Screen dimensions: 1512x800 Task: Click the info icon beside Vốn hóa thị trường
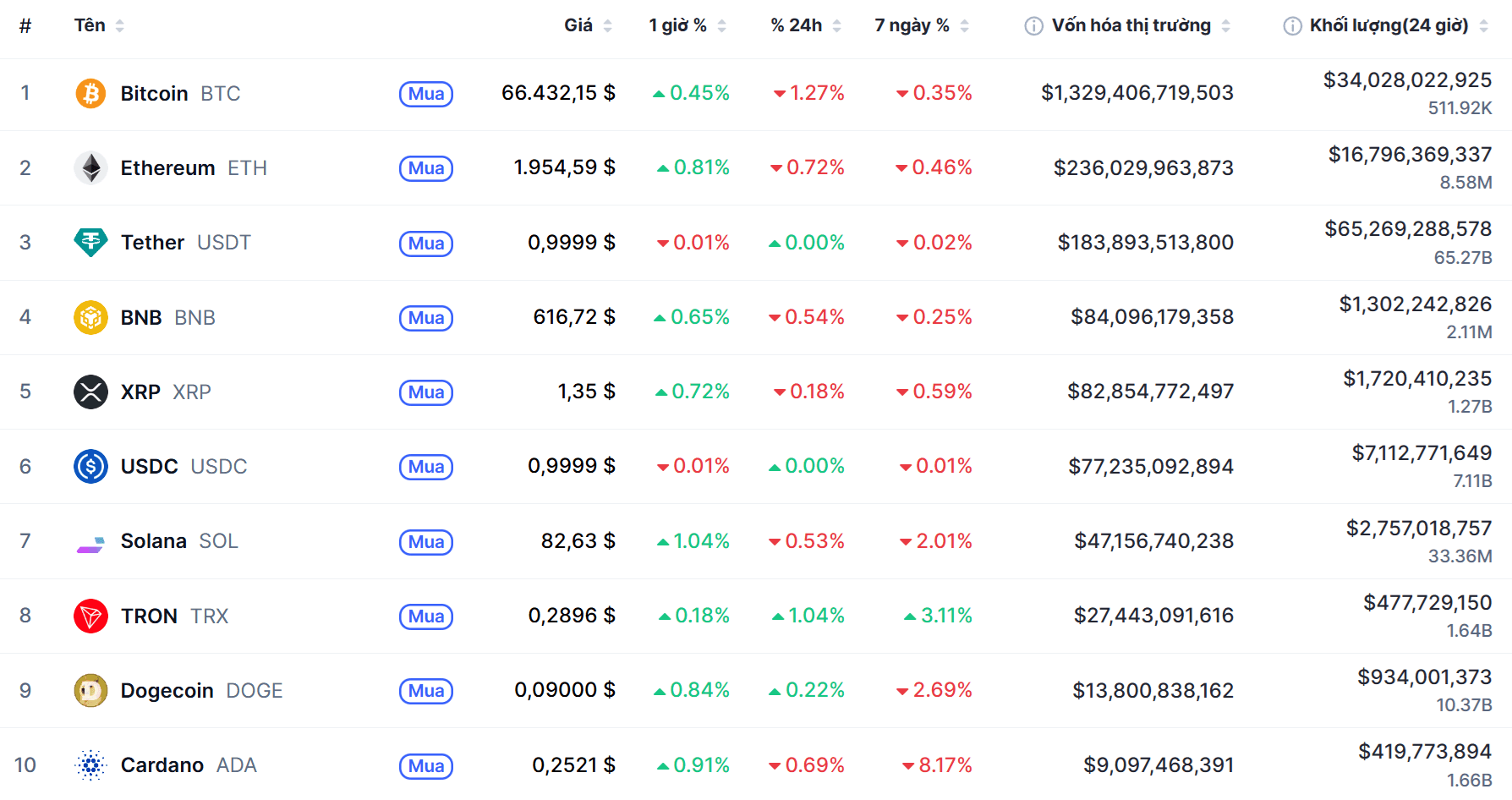click(1033, 26)
